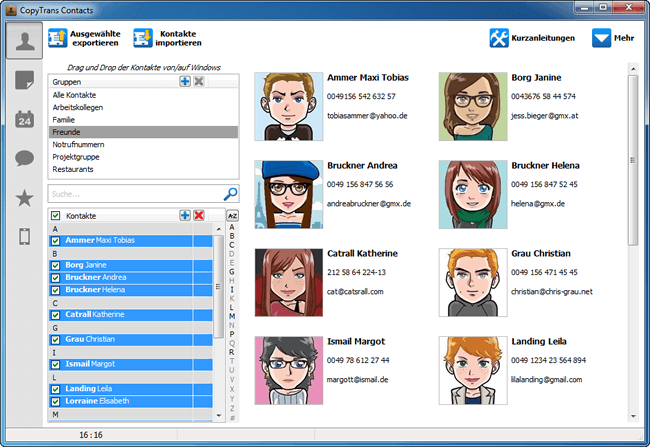
Task: Open the Mehr dropdown menu
Action: 613,38
